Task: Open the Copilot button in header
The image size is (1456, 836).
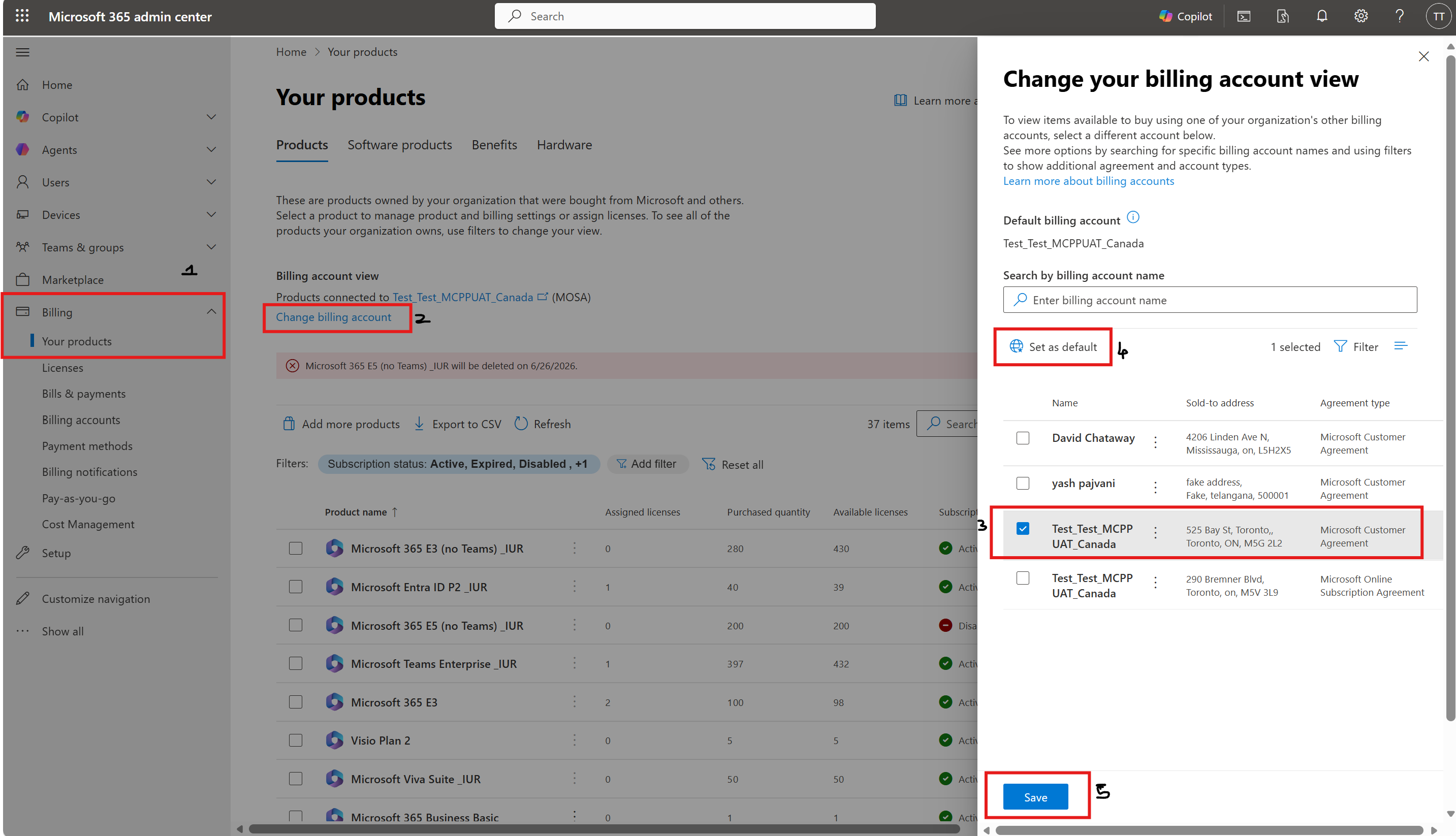Action: [1185, 16]
